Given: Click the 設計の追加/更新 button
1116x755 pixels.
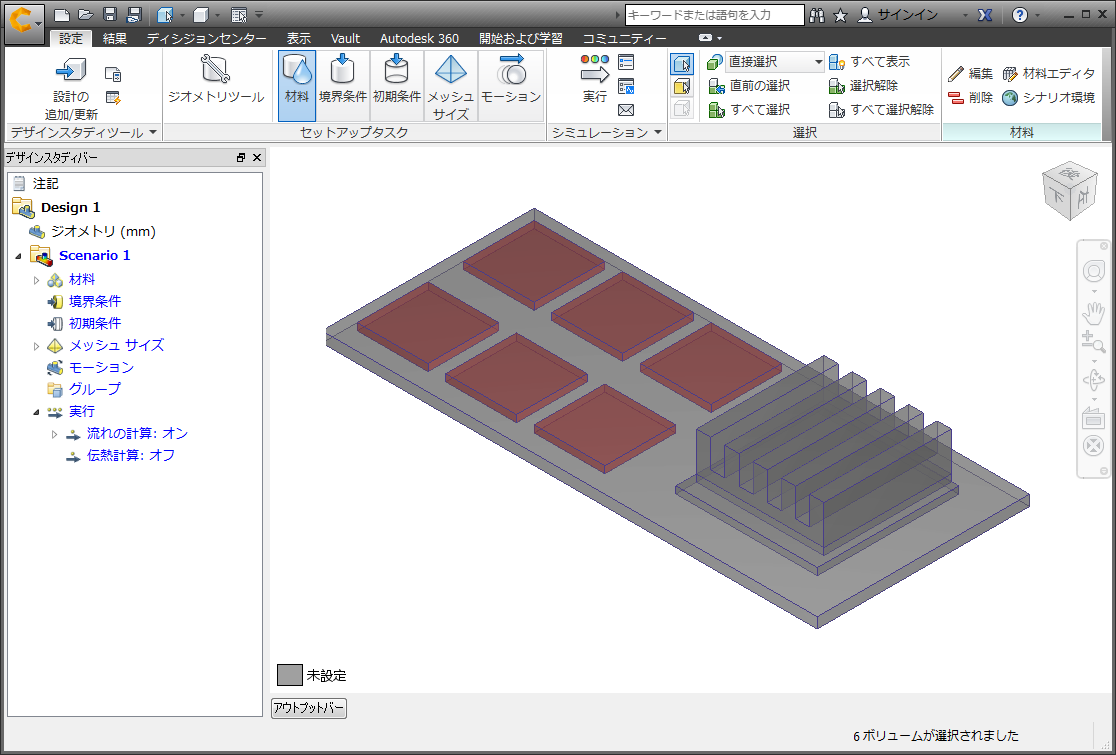Looking at the screenshot, I should point(71,88).
